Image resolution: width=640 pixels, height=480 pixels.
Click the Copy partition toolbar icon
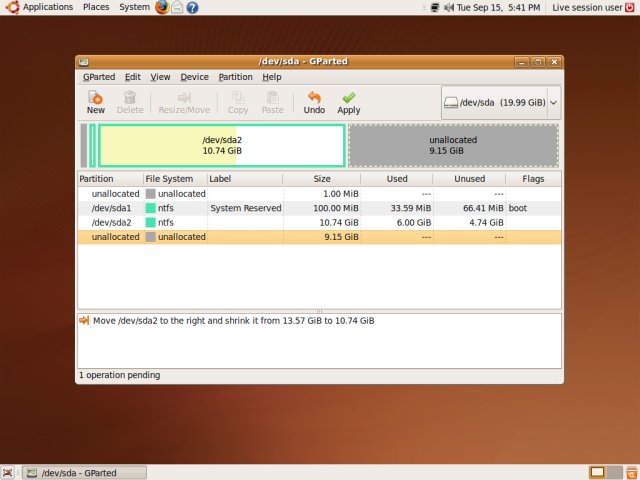[238, 102]
